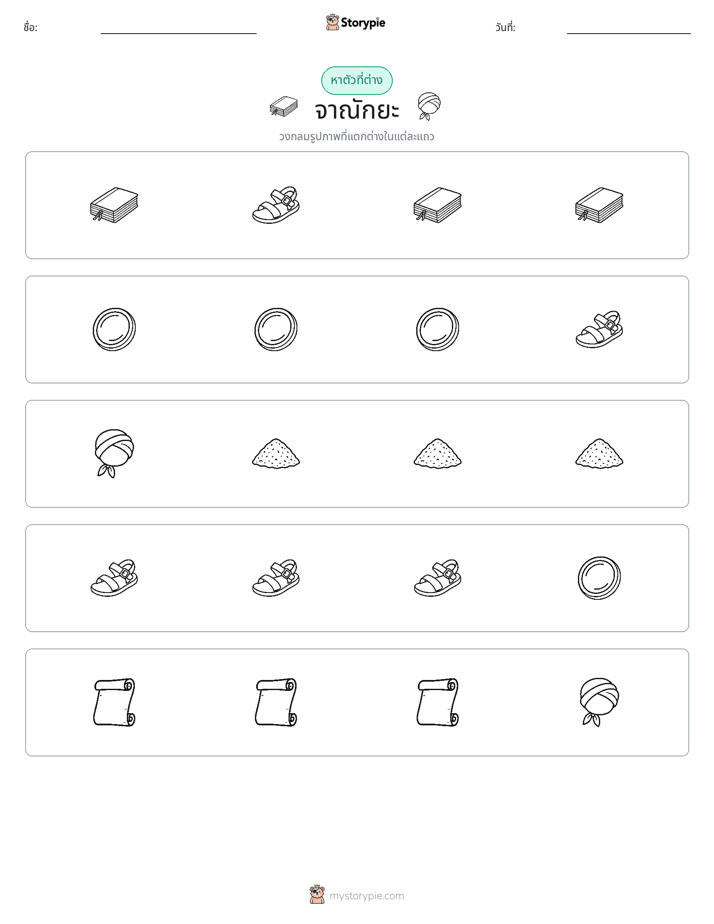Select the first scroll in the bottom row

click(x=114, y=702)
